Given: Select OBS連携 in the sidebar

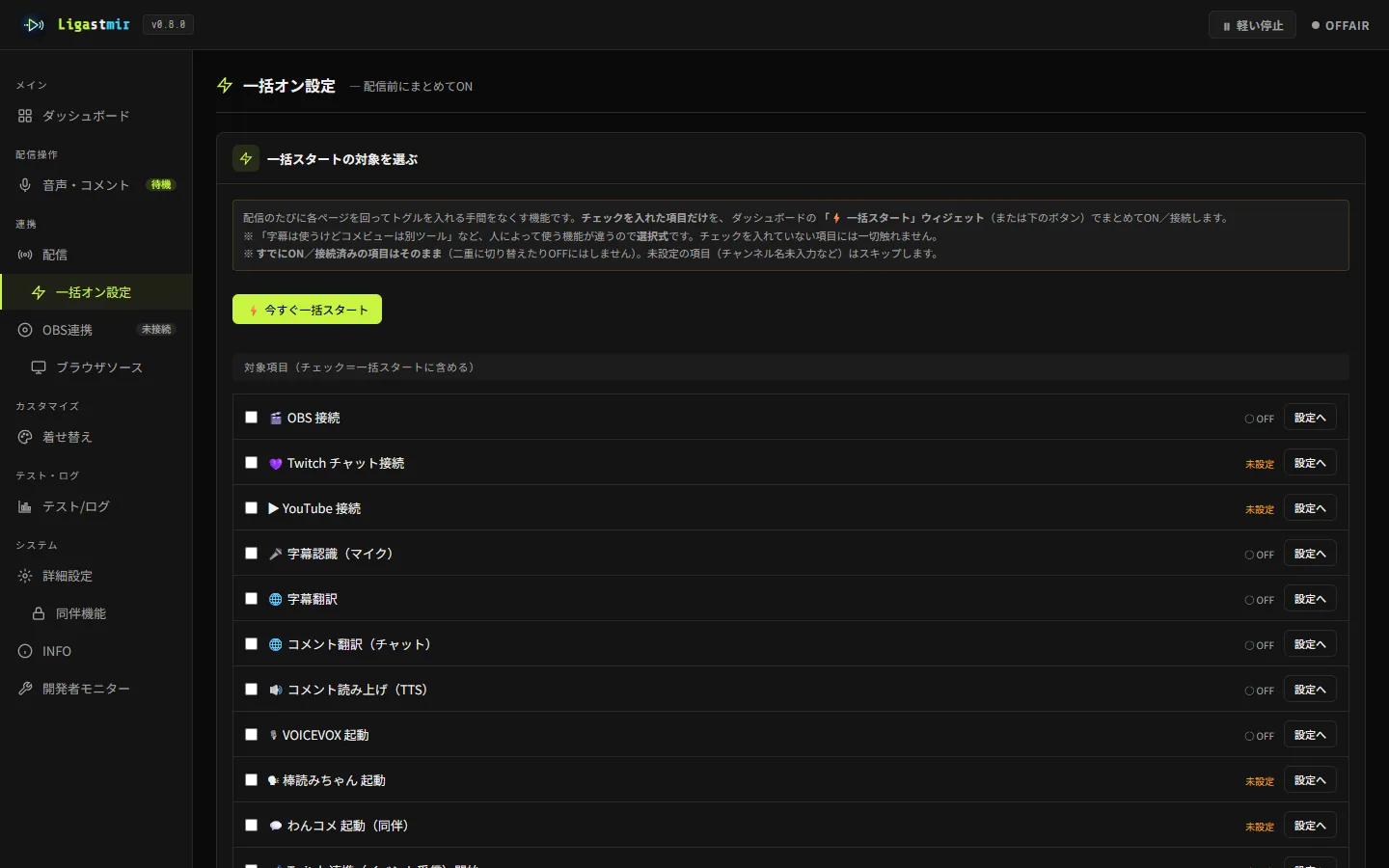Looking at the screenshot, I should (x=96, y=330).
